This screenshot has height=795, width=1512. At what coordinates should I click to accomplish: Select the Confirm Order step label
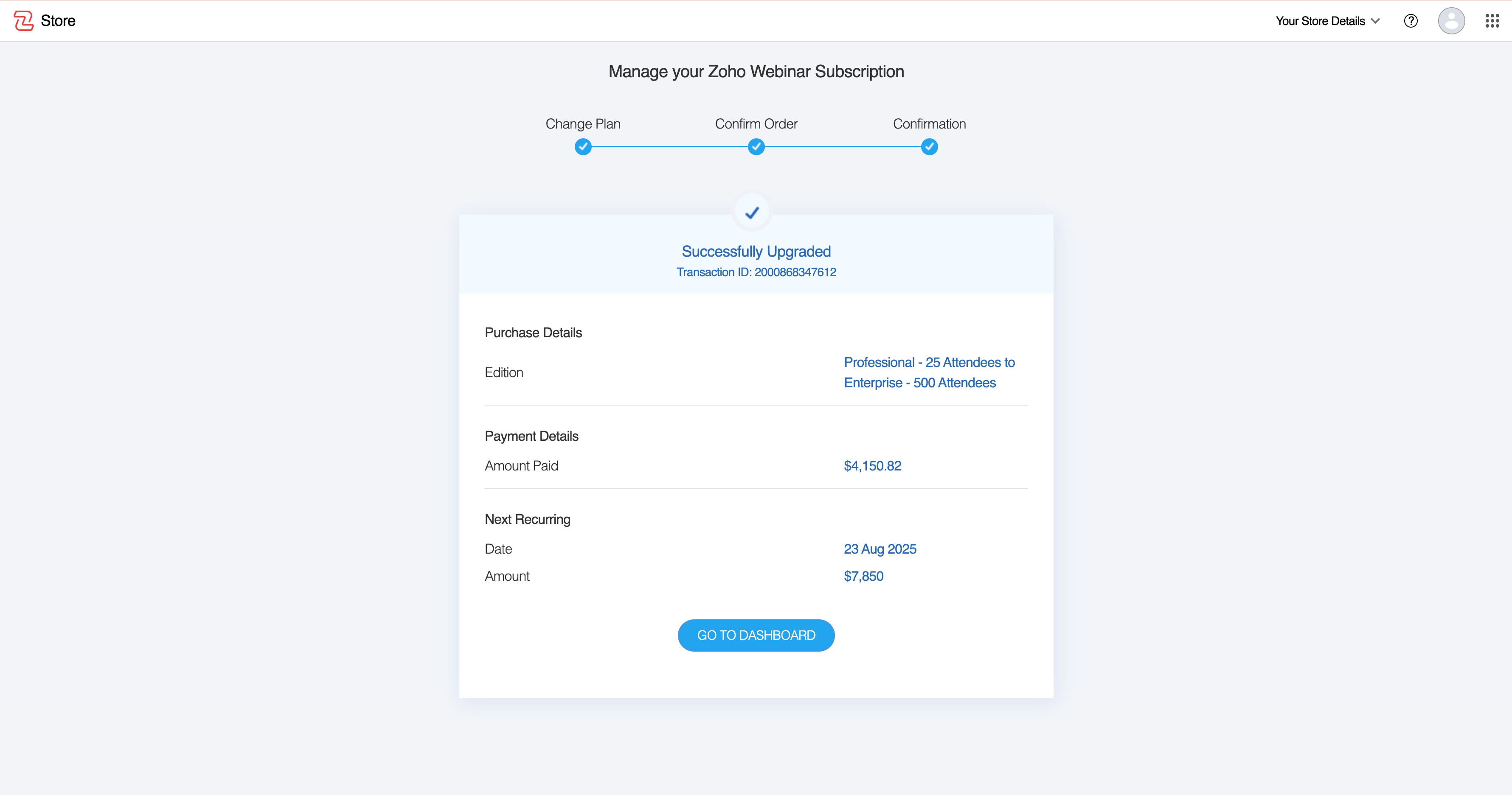click(x=756, y=124)
